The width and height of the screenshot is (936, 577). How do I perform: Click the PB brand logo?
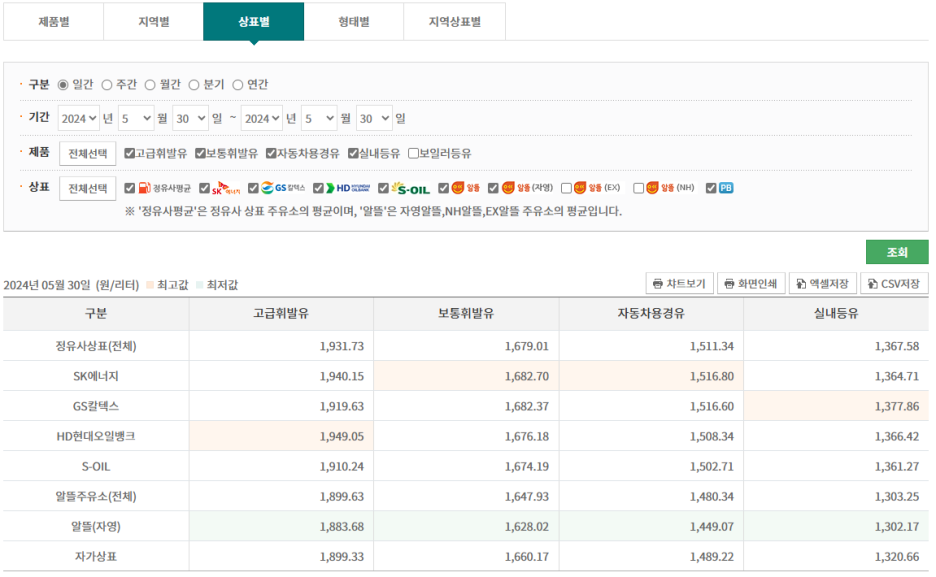(726, 188)
